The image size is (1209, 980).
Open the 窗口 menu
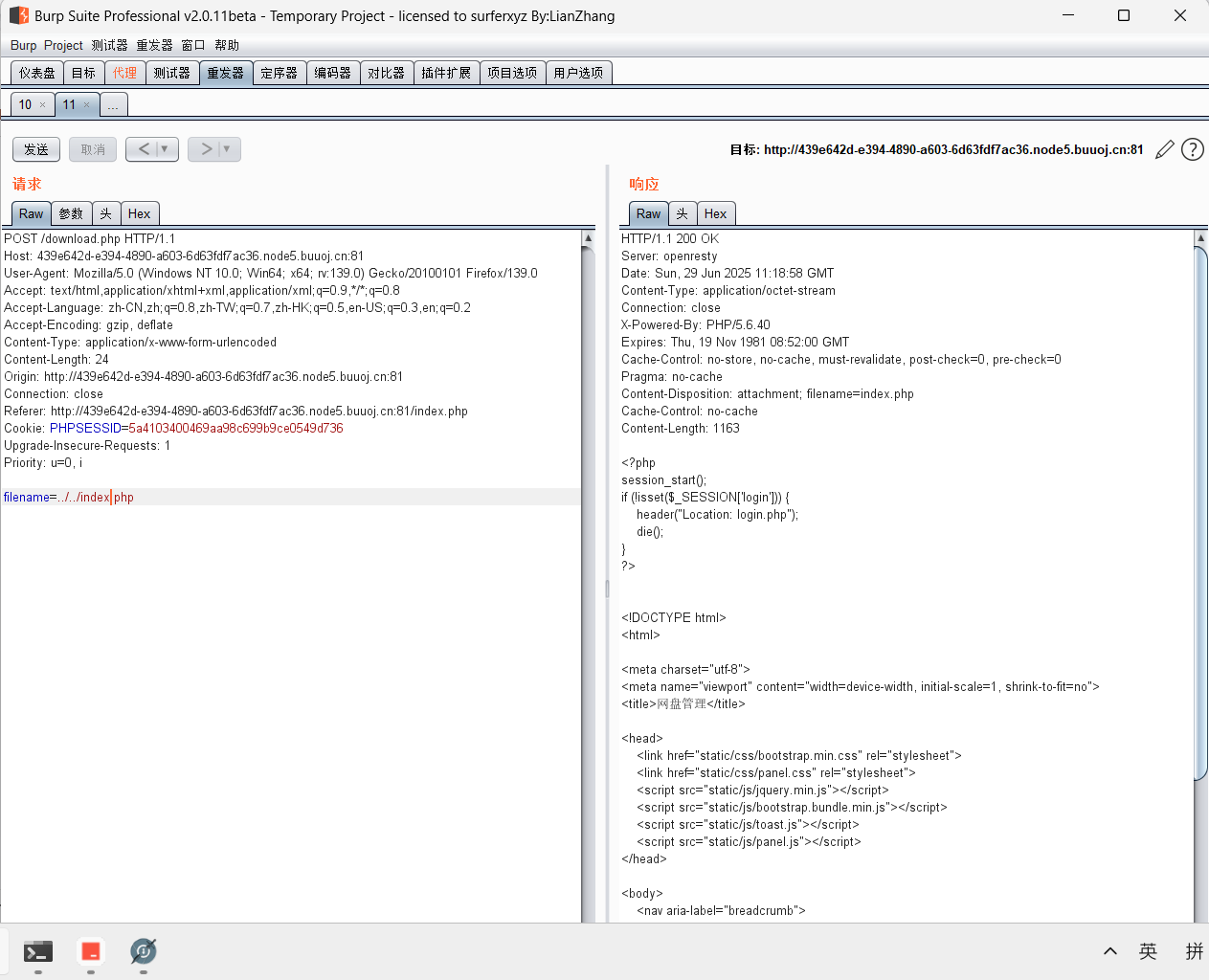point(193,45)
